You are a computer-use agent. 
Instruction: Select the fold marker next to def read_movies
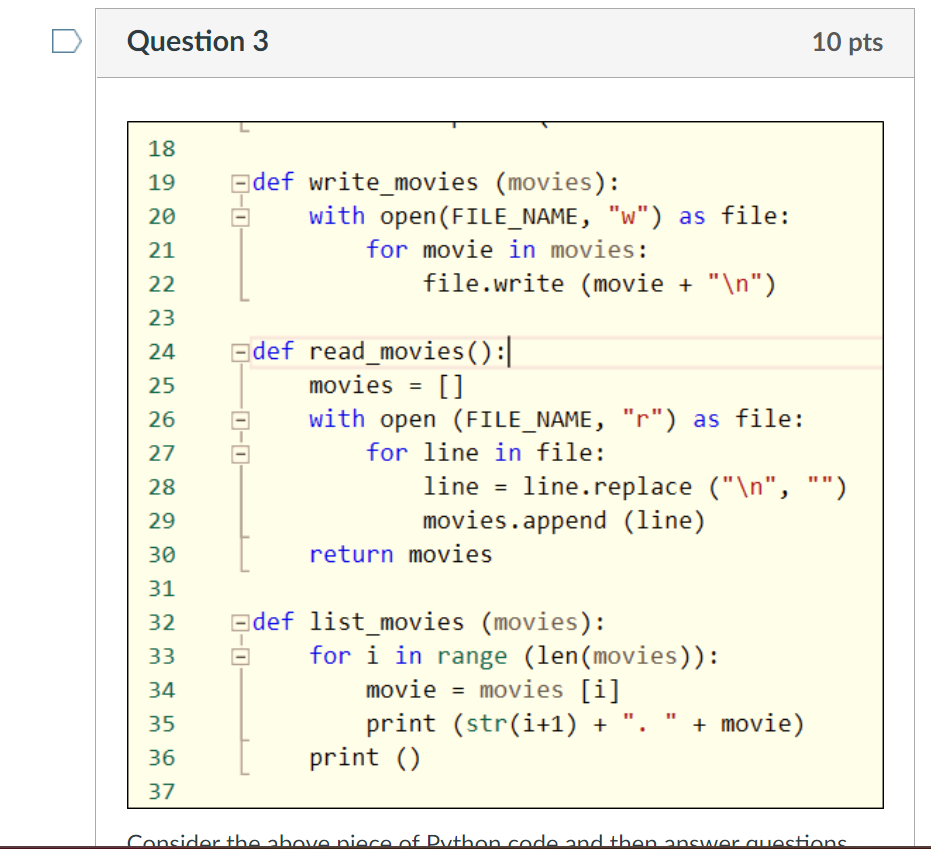(238, 351)
